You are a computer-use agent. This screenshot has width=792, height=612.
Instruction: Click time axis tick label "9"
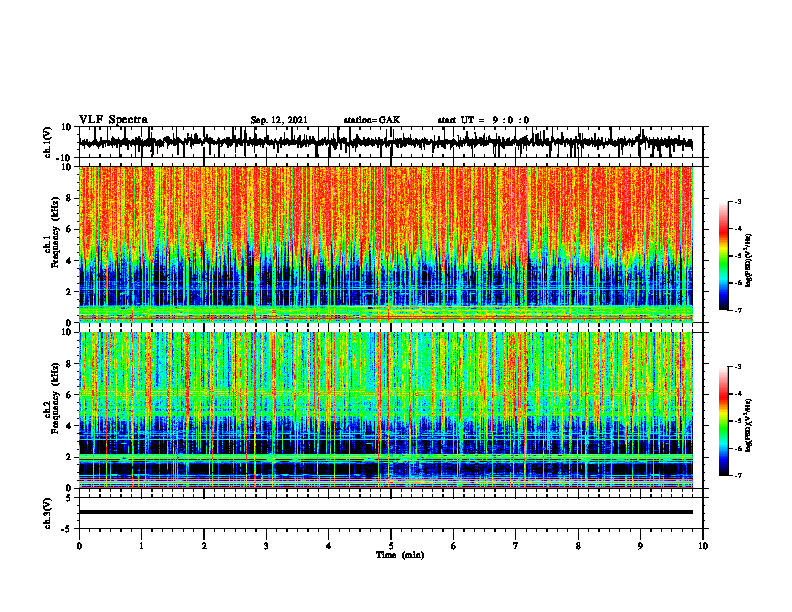coord(640,546)
